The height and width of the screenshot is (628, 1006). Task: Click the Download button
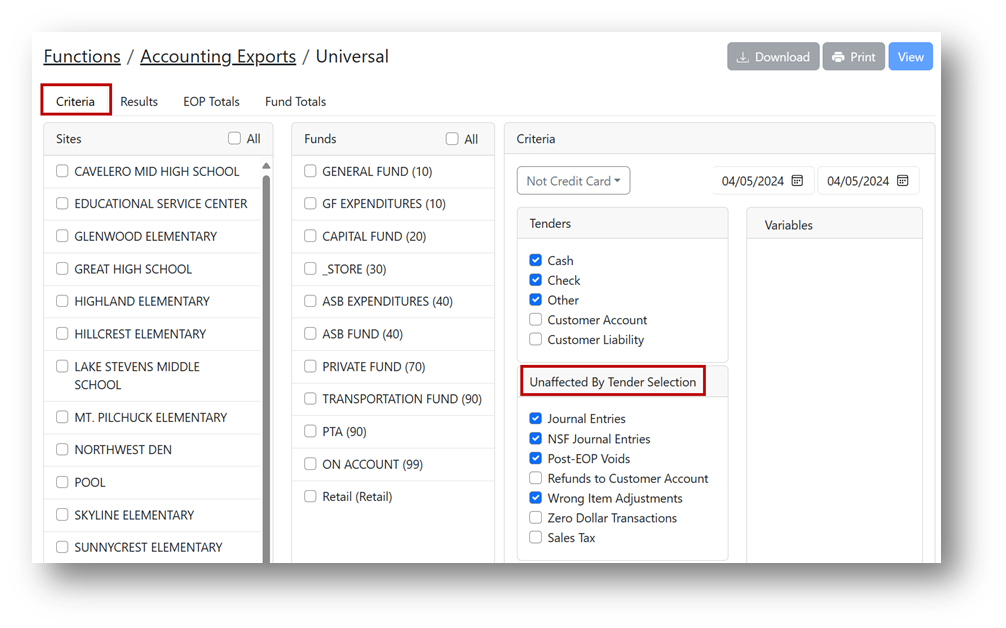tap(772, 57)
